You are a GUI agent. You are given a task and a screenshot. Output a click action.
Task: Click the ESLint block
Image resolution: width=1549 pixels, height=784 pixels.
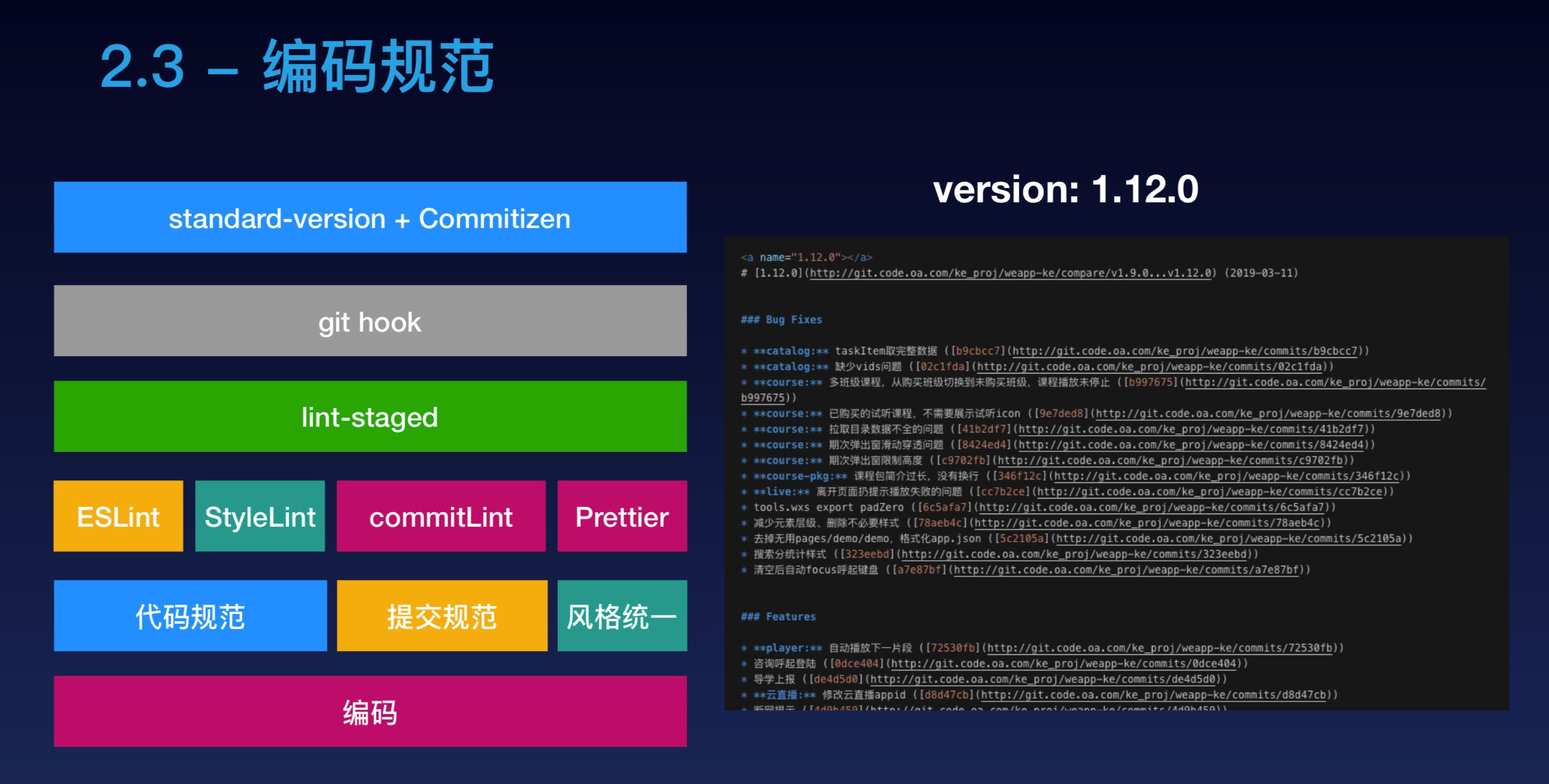(118, 517)
